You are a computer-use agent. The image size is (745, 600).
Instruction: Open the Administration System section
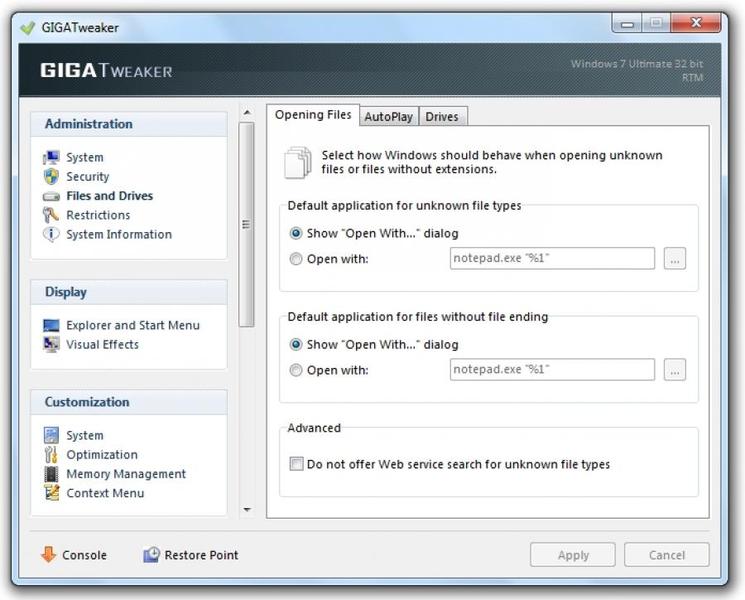[85, 157]
